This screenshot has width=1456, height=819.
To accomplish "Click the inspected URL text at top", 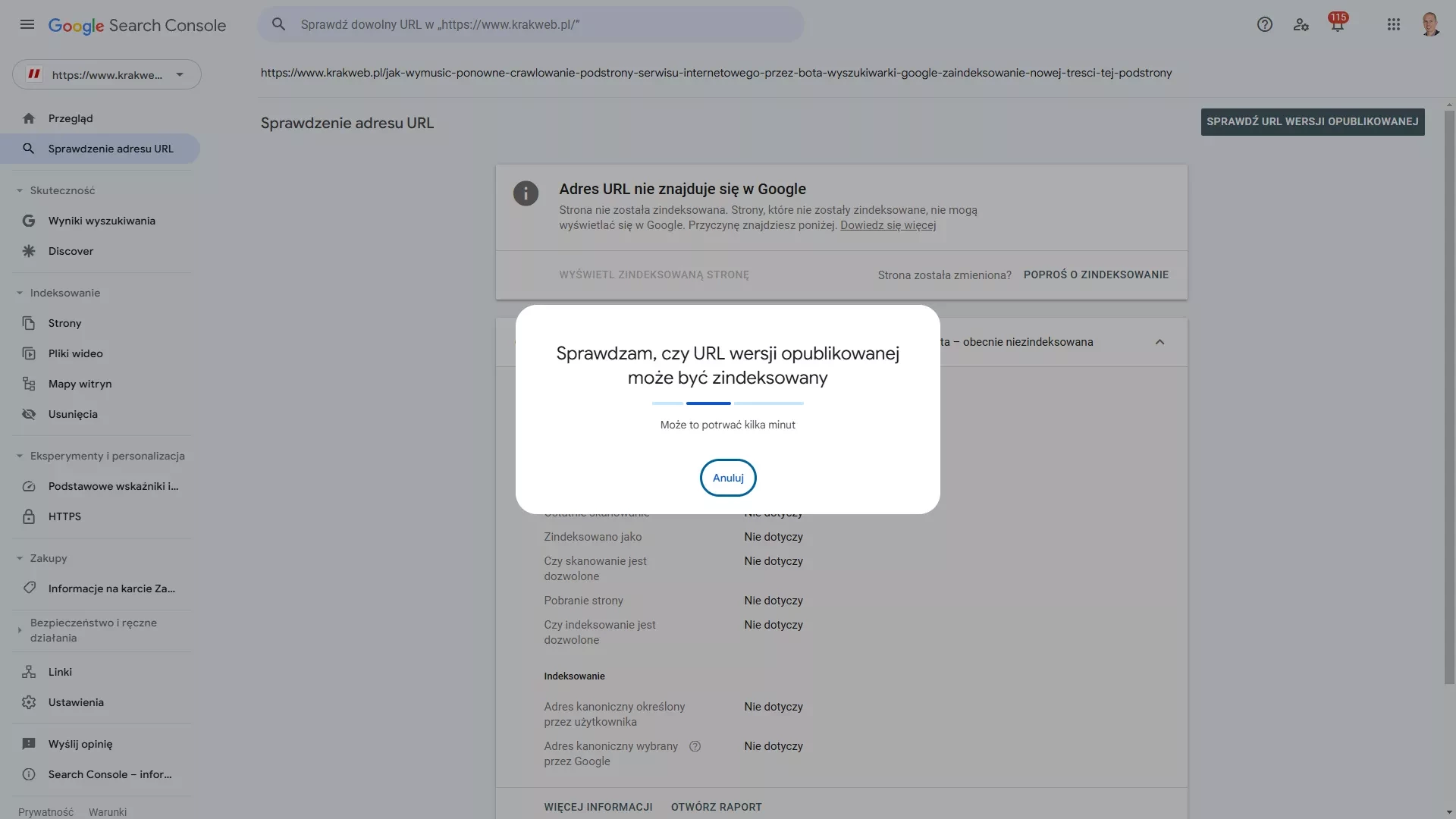I will click(x=716, y=73).
